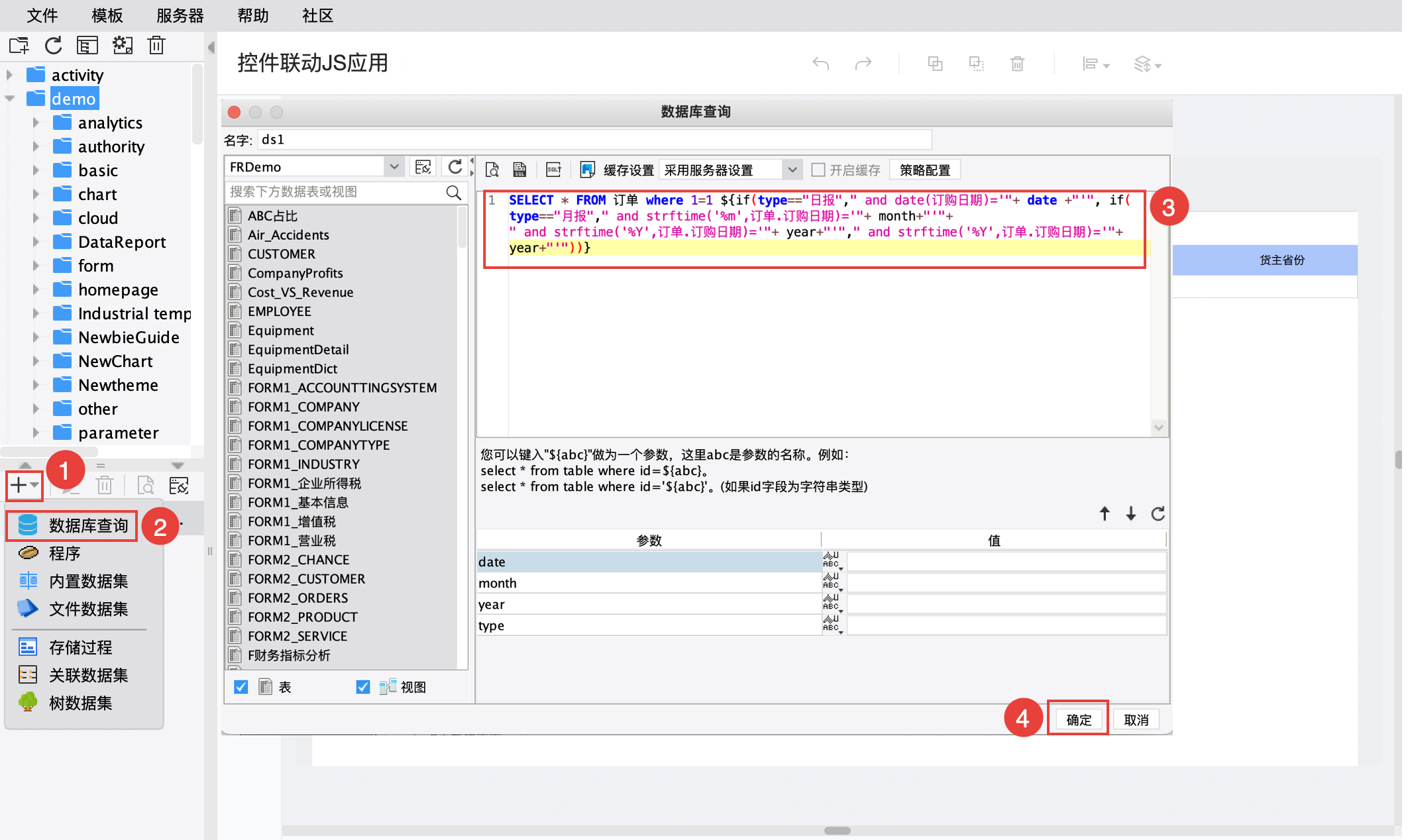Screen dimensions: 1410x840
Task: Click the search magnifier in the table search box
Action: (x=453, y=192)
